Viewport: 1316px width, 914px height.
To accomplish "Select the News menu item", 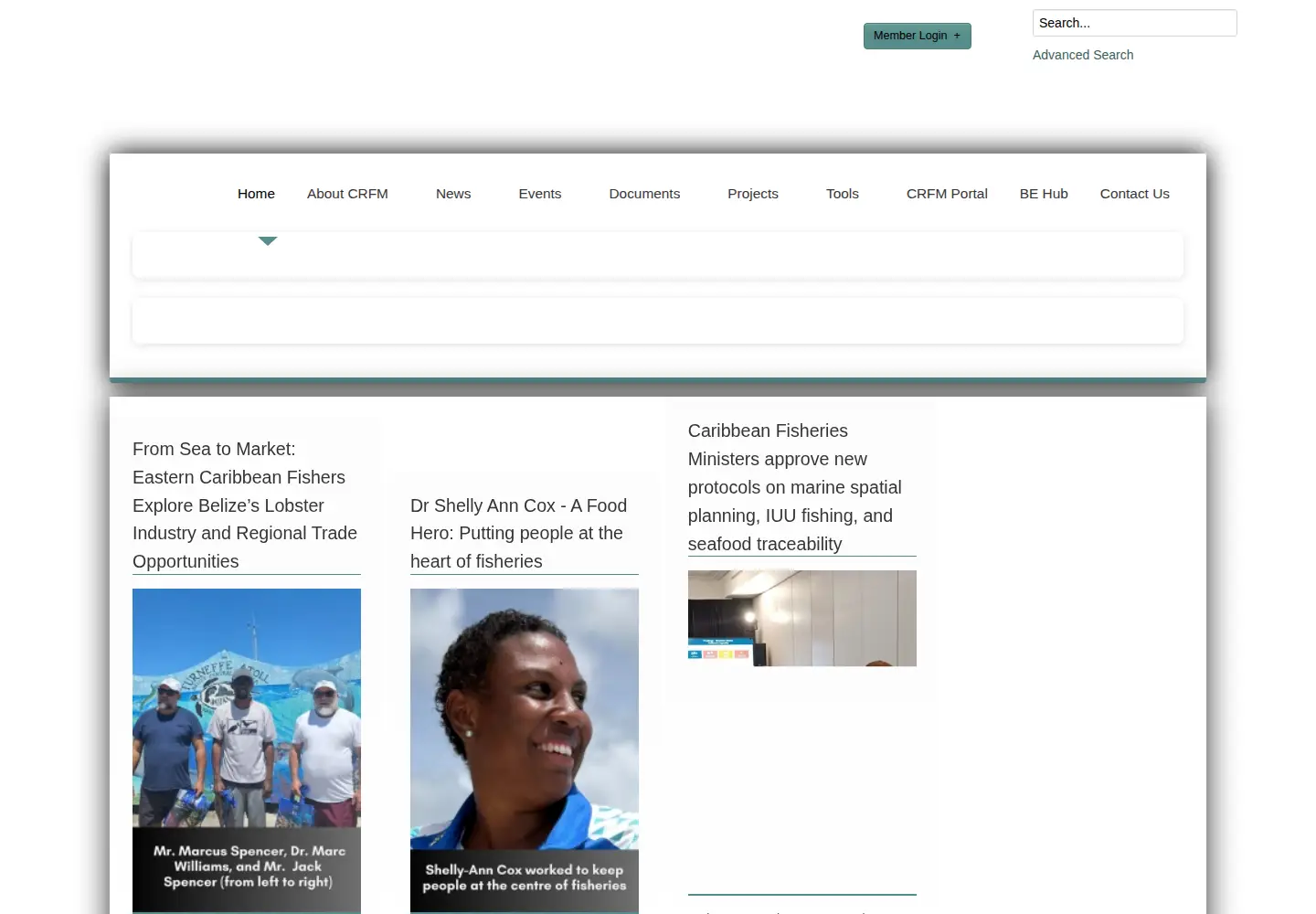I will (x=453, y=194).
